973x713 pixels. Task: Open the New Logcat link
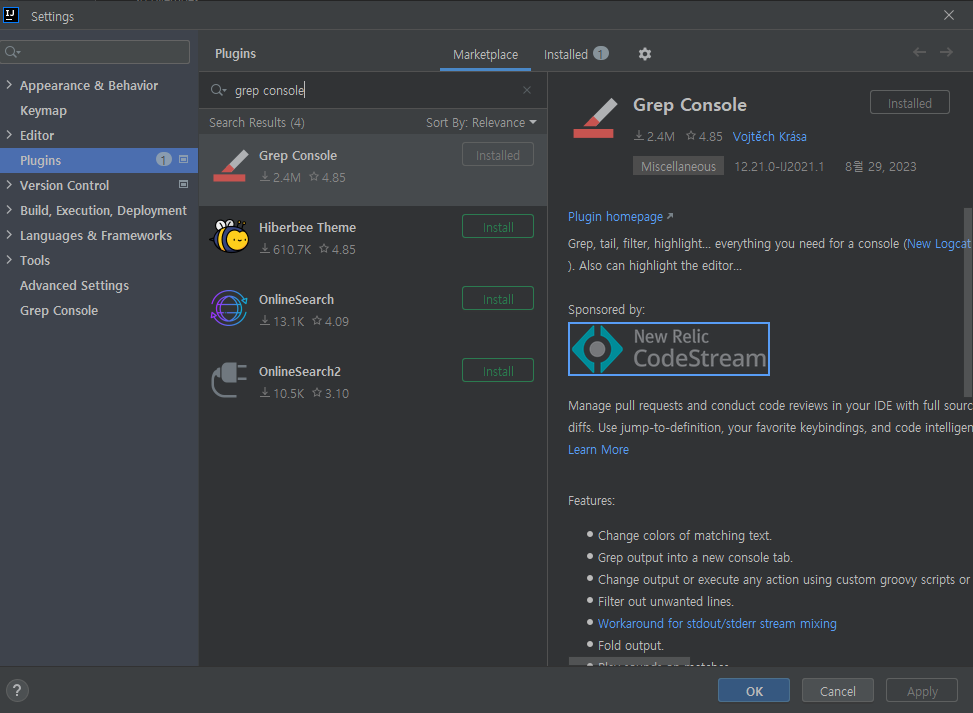tap(938, 244)
